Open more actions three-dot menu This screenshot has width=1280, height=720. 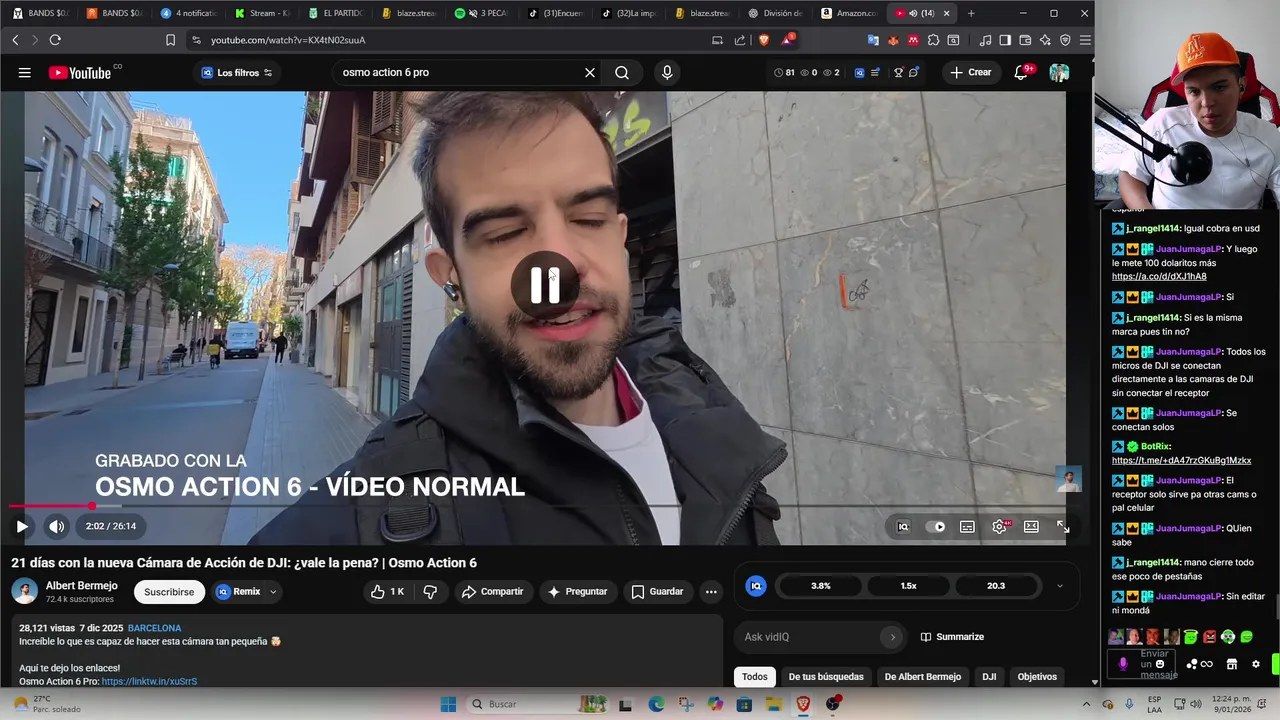pyautogui.click(x=711, y=592)
